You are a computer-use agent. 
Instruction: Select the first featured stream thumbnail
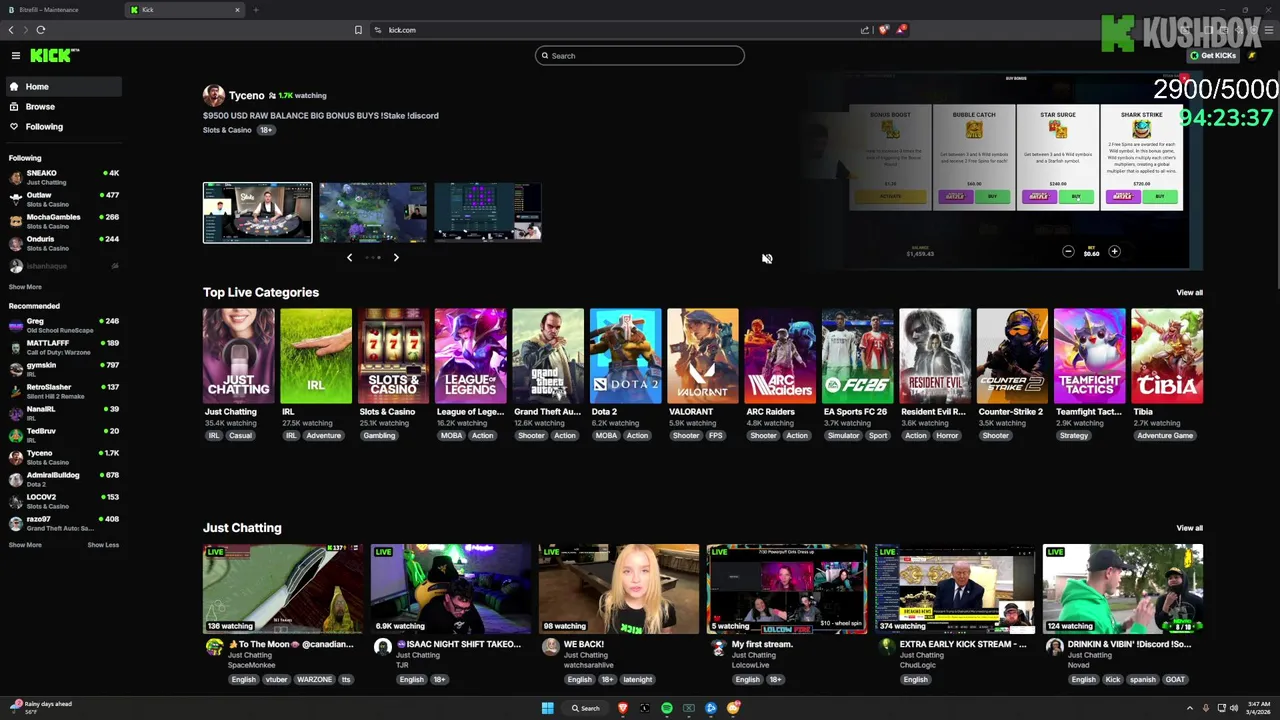coord(257,212)
